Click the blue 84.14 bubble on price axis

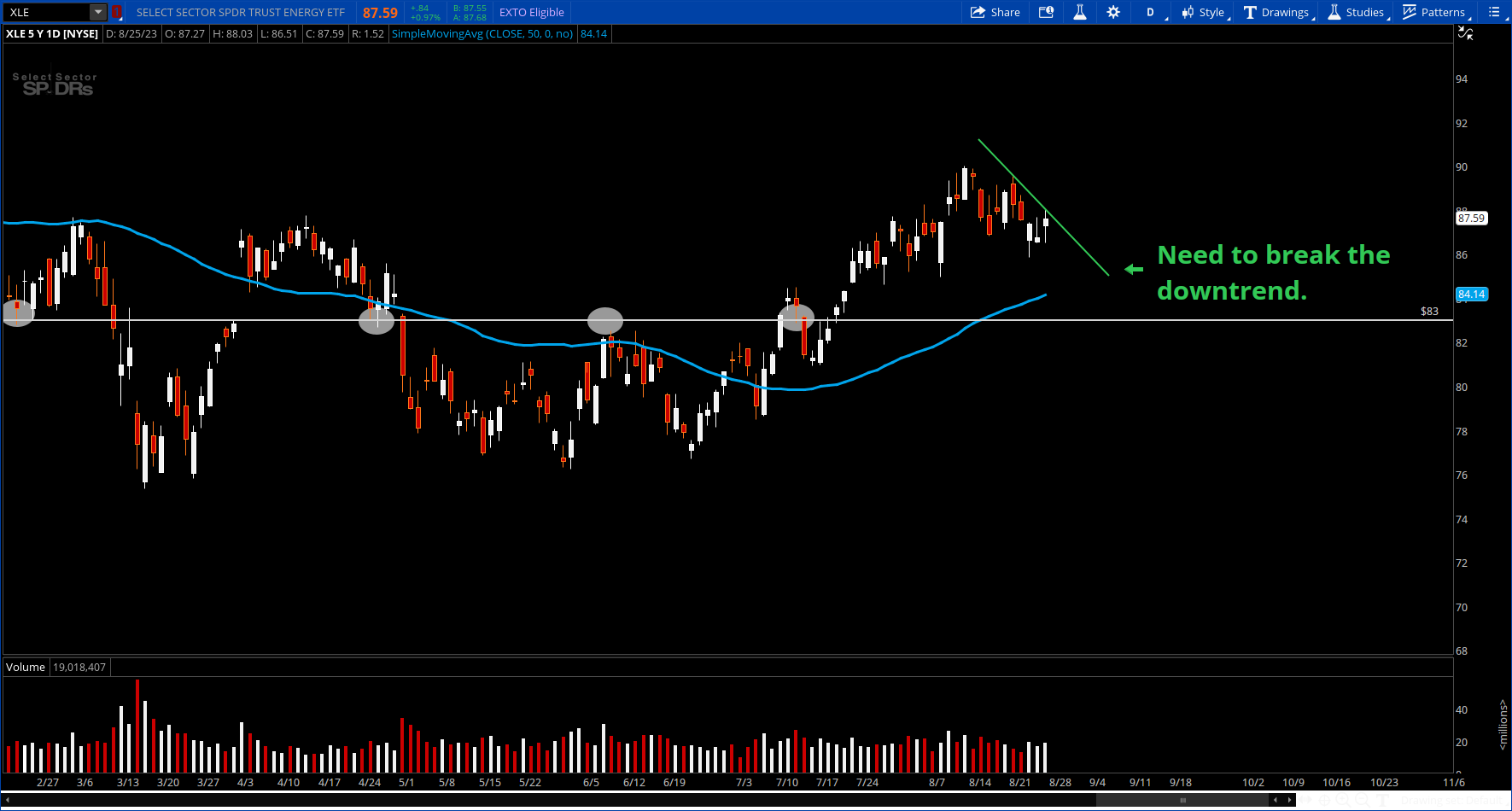tap(1471, 295)
